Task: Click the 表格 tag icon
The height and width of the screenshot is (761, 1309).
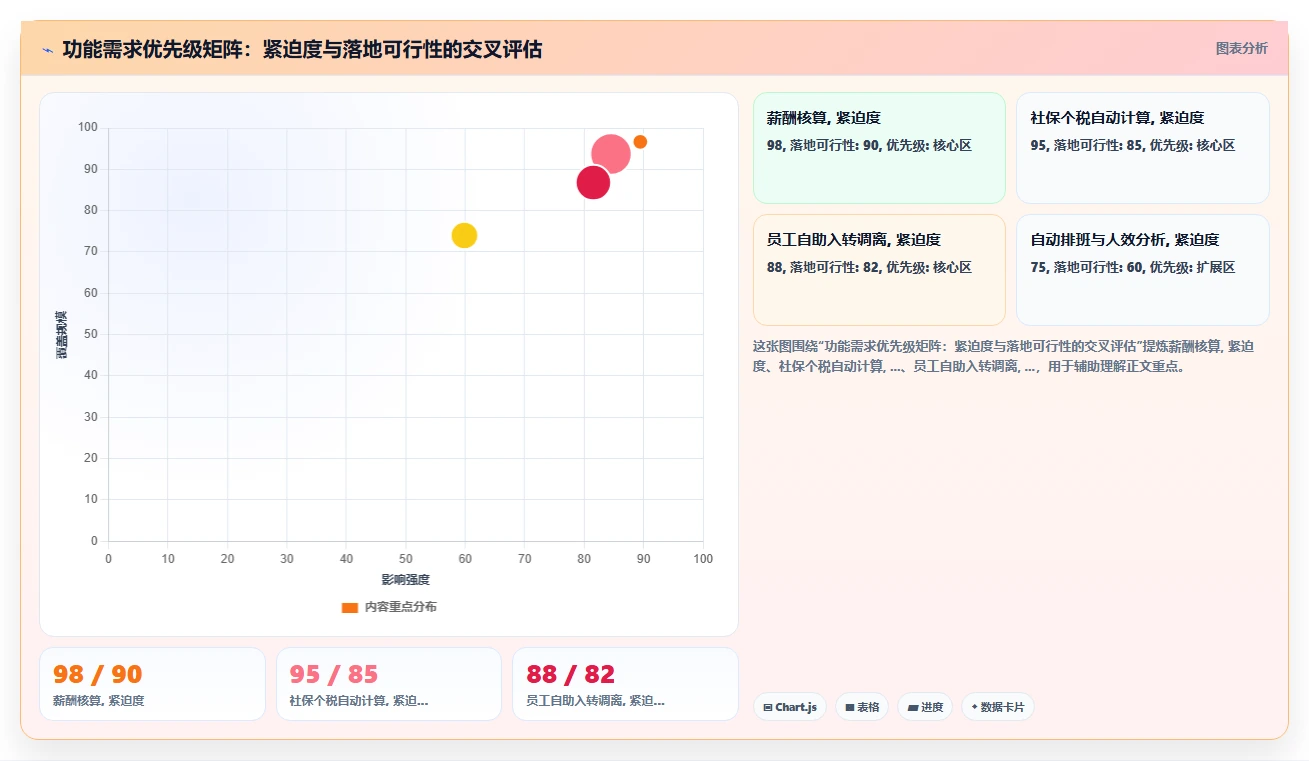Action: (x=849, y=707)
